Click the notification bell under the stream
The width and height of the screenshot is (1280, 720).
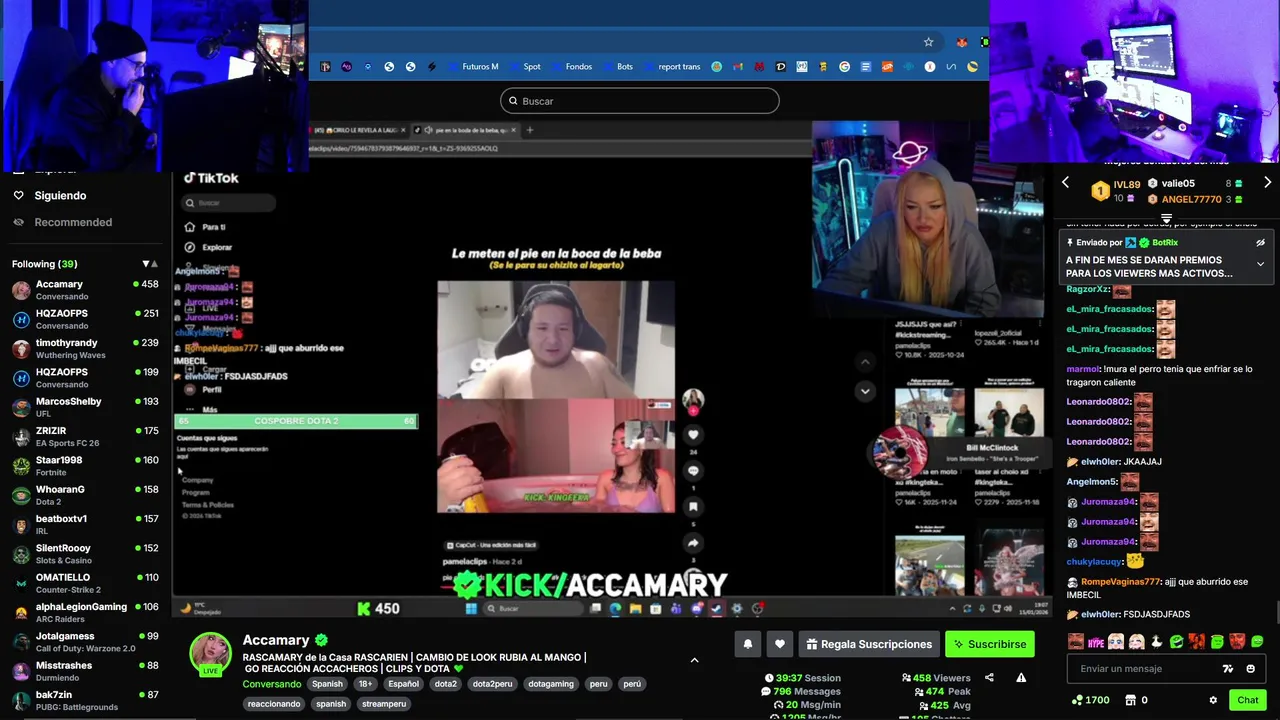coord(747,644)
